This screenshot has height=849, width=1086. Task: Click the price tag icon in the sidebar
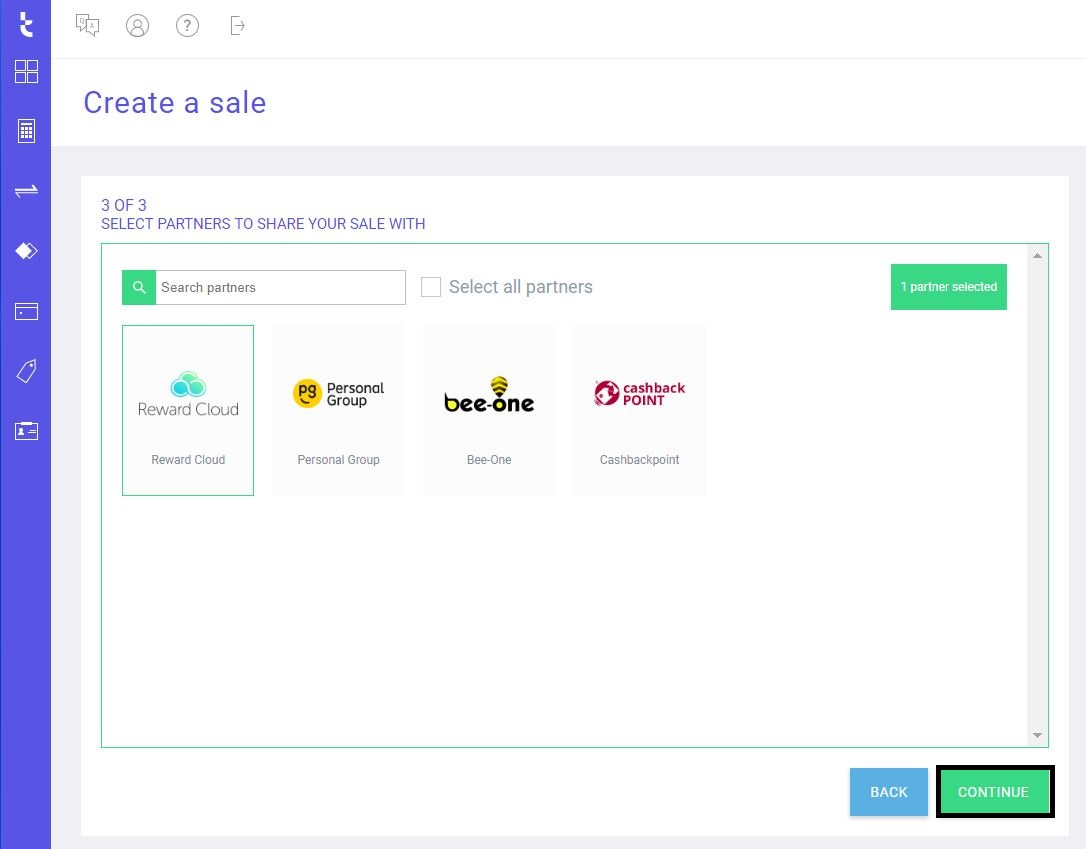[26, 371]
